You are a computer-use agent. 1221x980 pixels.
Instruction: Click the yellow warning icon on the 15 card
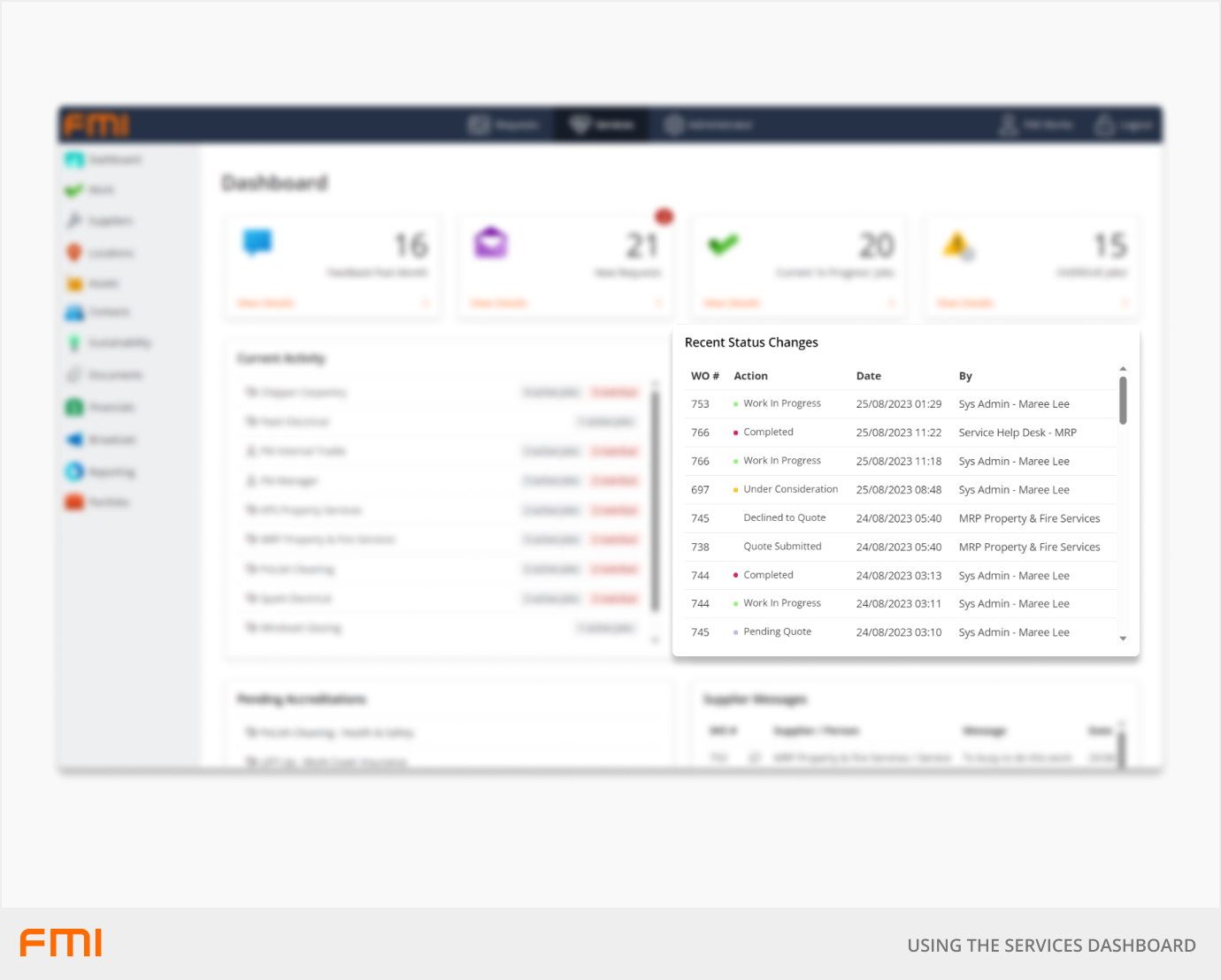(957, 244)
